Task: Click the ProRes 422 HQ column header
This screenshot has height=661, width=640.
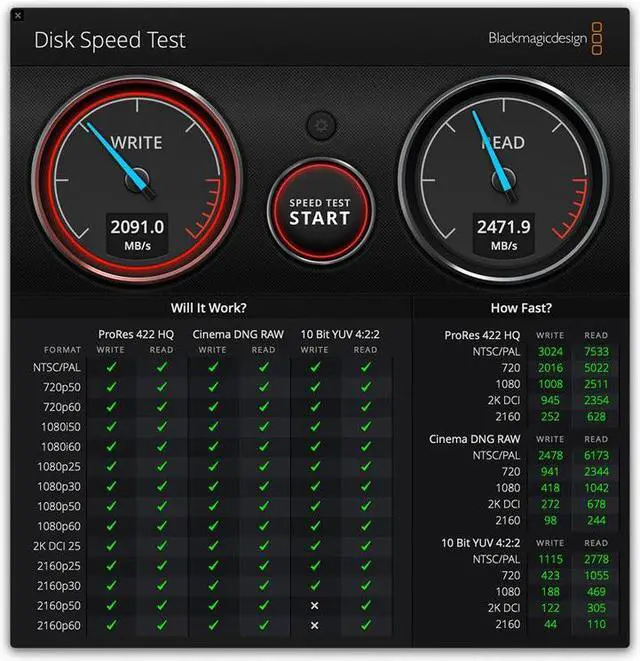Action: (136, 334)
